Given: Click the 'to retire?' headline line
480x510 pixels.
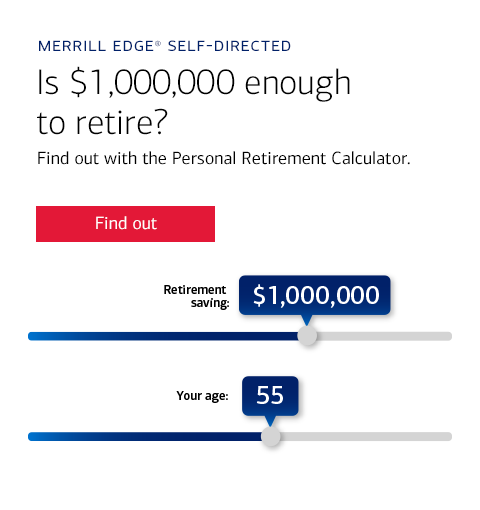Looking at the screenshot, I should coord(102,123).
